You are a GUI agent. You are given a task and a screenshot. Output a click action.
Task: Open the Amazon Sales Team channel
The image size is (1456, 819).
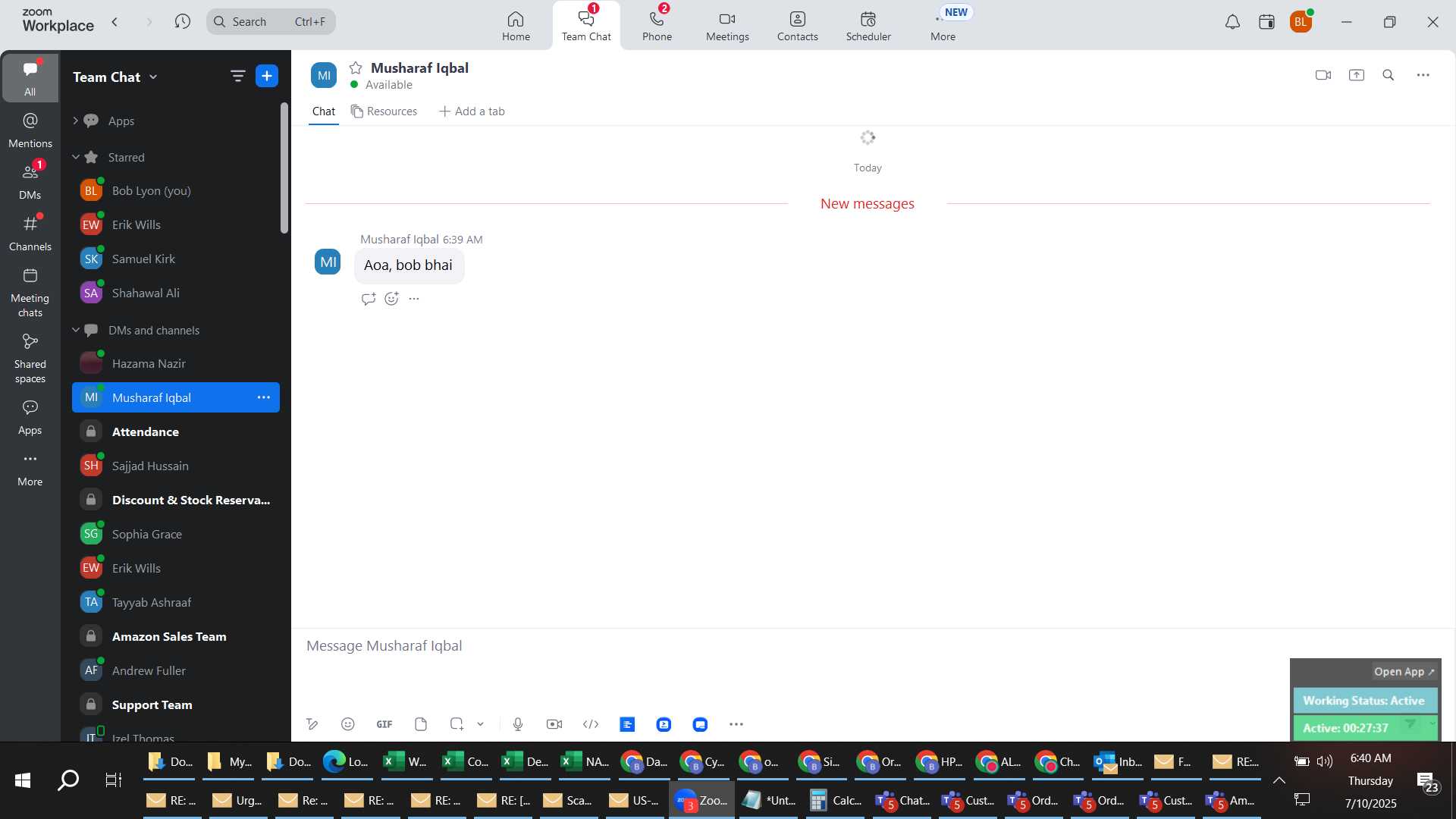[x=175, y=637]
